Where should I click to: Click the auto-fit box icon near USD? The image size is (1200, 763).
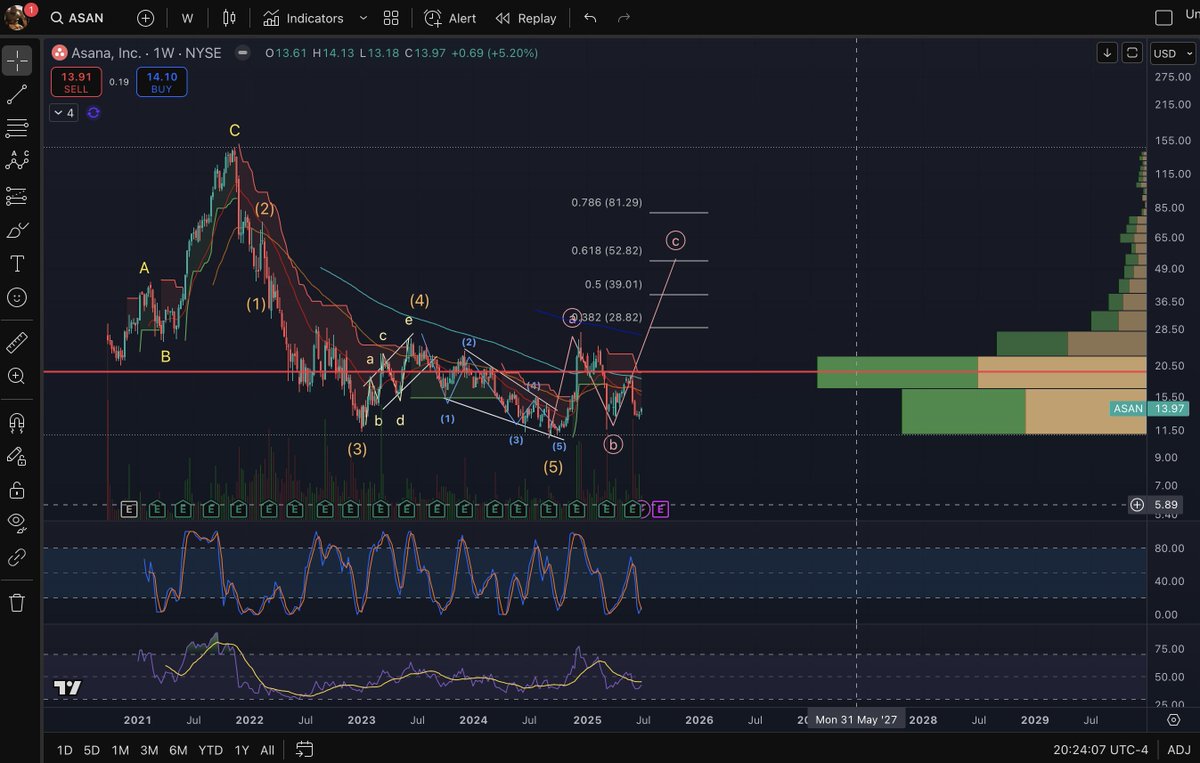click(x=1132, y=52)
